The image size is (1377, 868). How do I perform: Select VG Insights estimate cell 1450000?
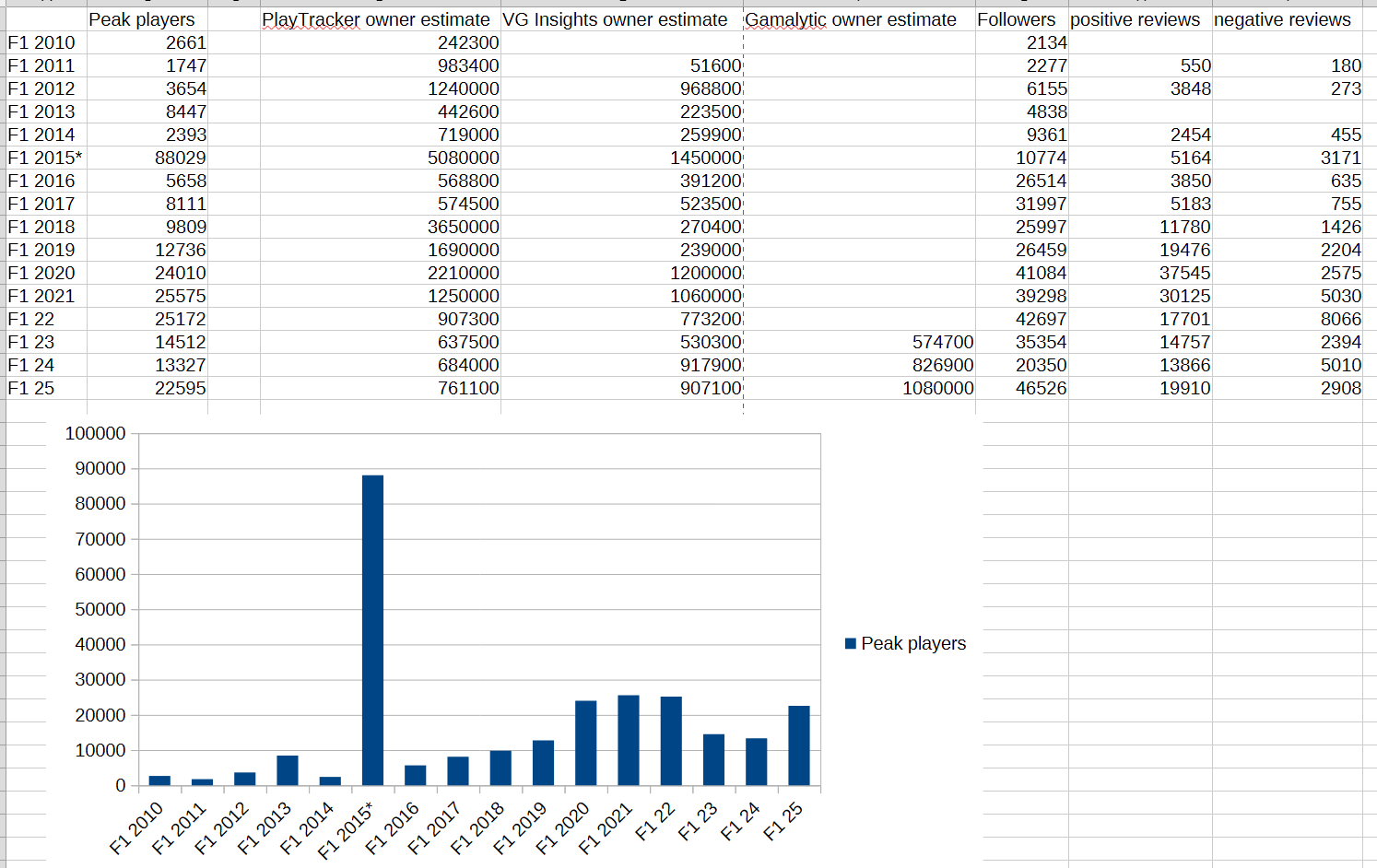622,158
